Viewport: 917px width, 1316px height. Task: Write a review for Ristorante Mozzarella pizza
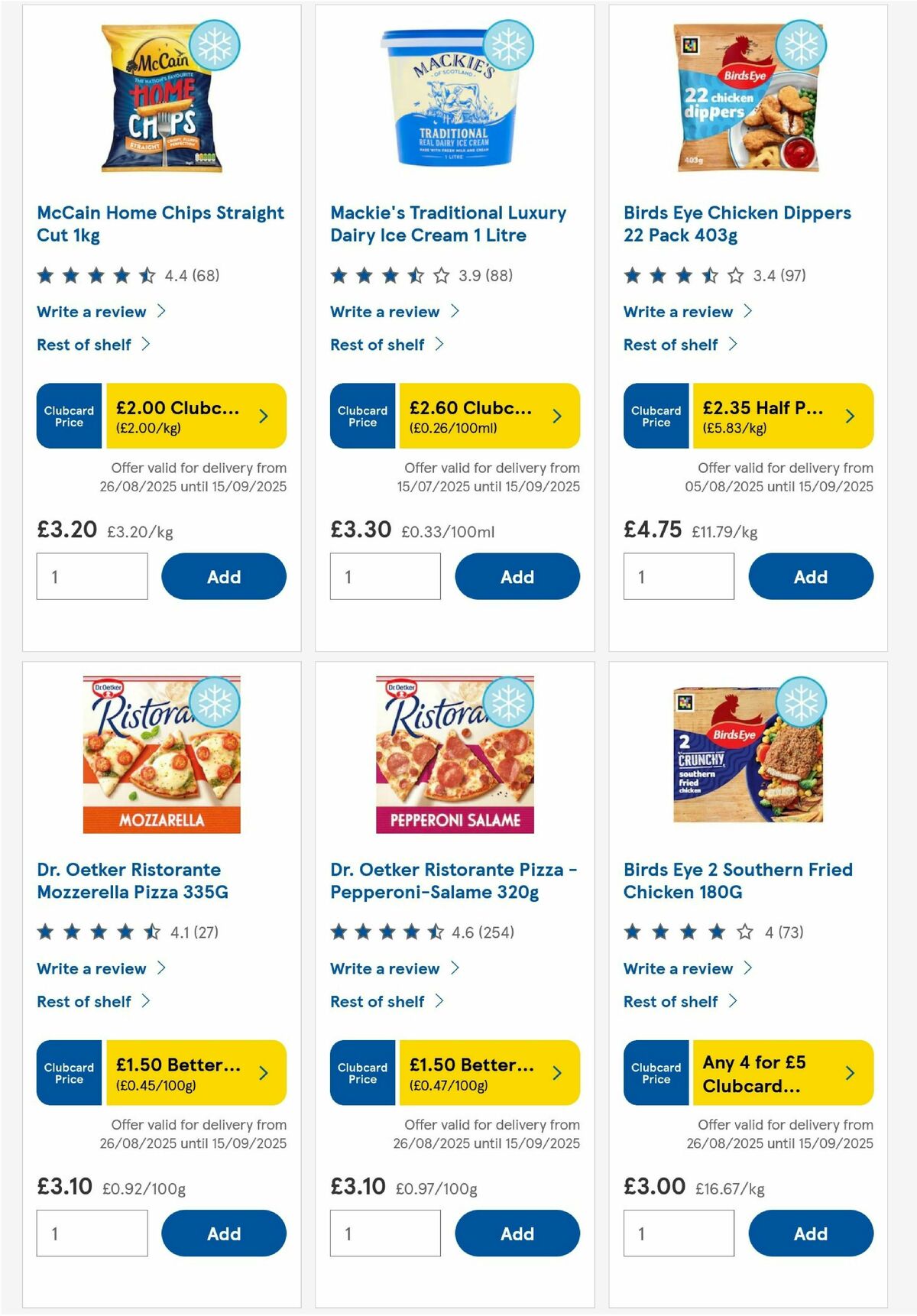[x=91, y=969]
